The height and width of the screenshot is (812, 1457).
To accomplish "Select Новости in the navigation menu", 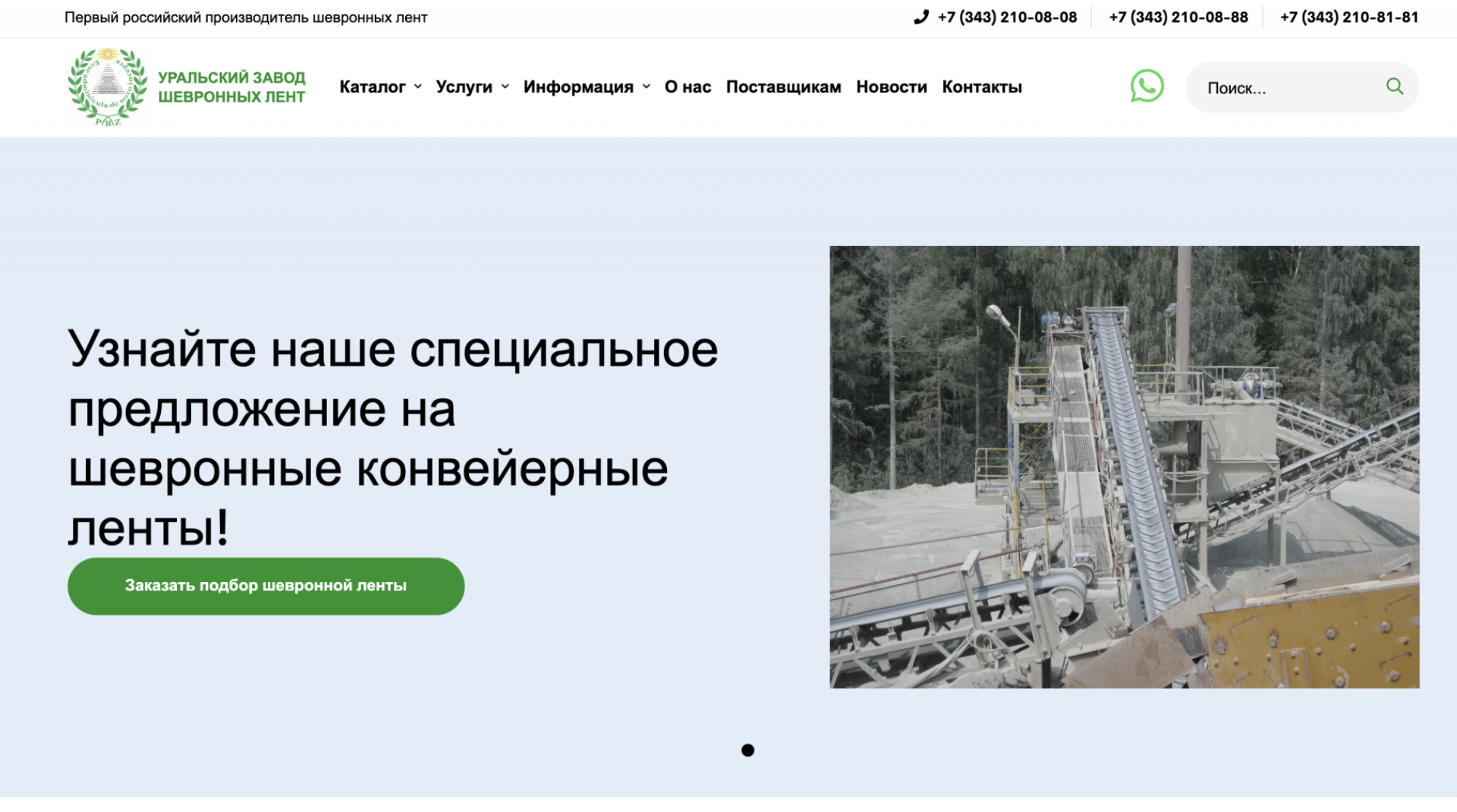I will (891, 87).
